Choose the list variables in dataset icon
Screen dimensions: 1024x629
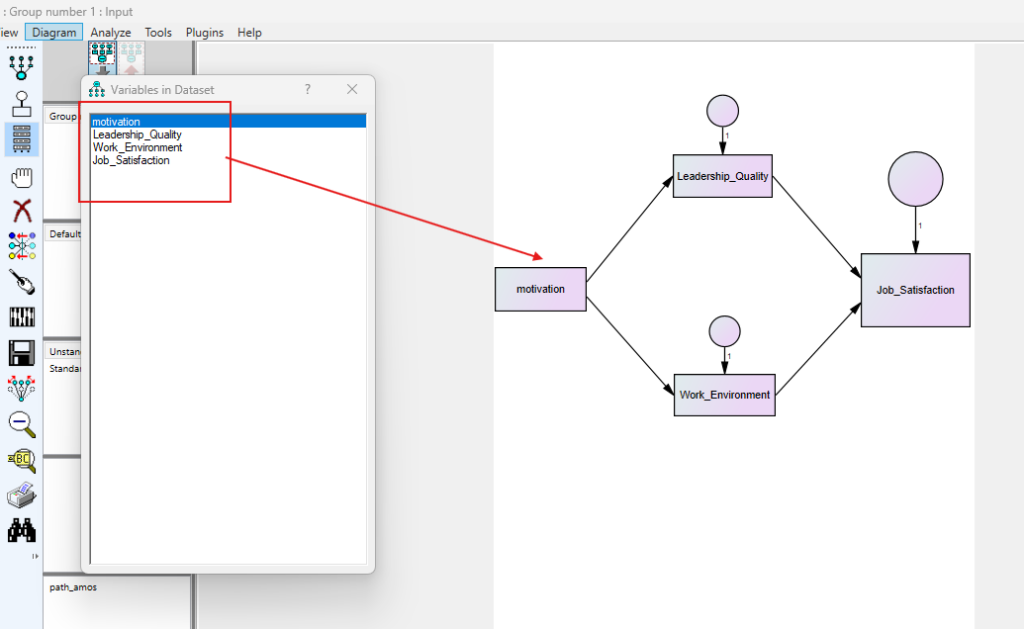pyautogui.click(x=21, y=140)
